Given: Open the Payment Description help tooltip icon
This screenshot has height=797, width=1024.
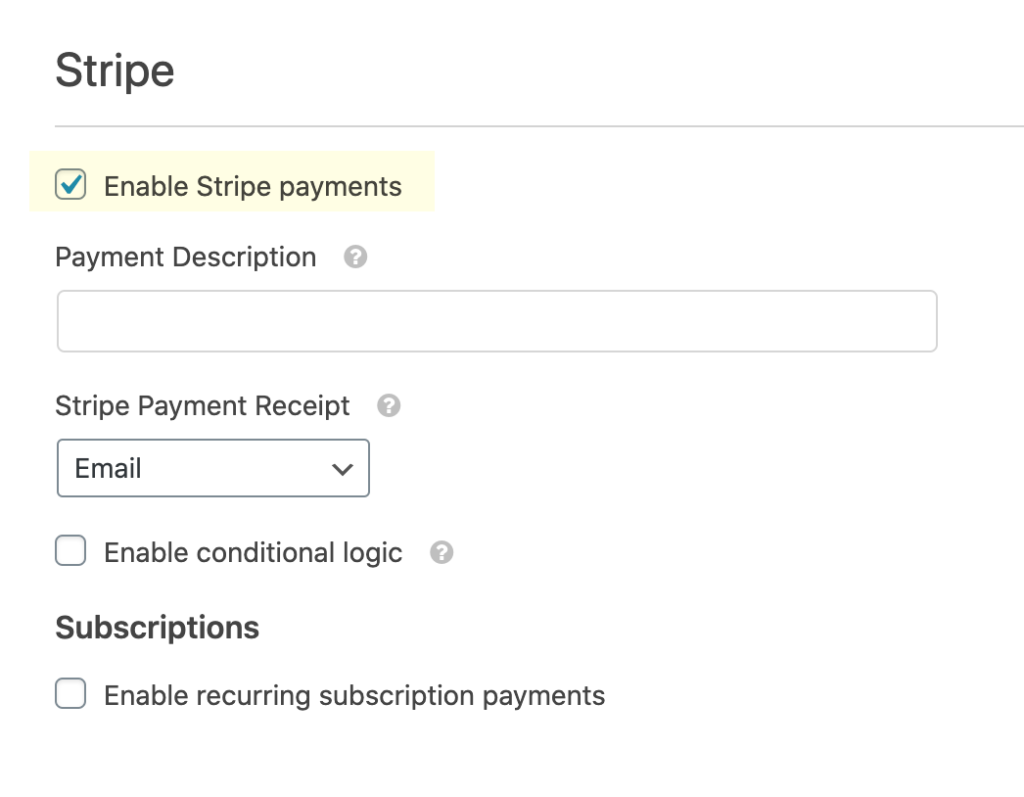Looking at the screenshot, I should click(355, 257).
